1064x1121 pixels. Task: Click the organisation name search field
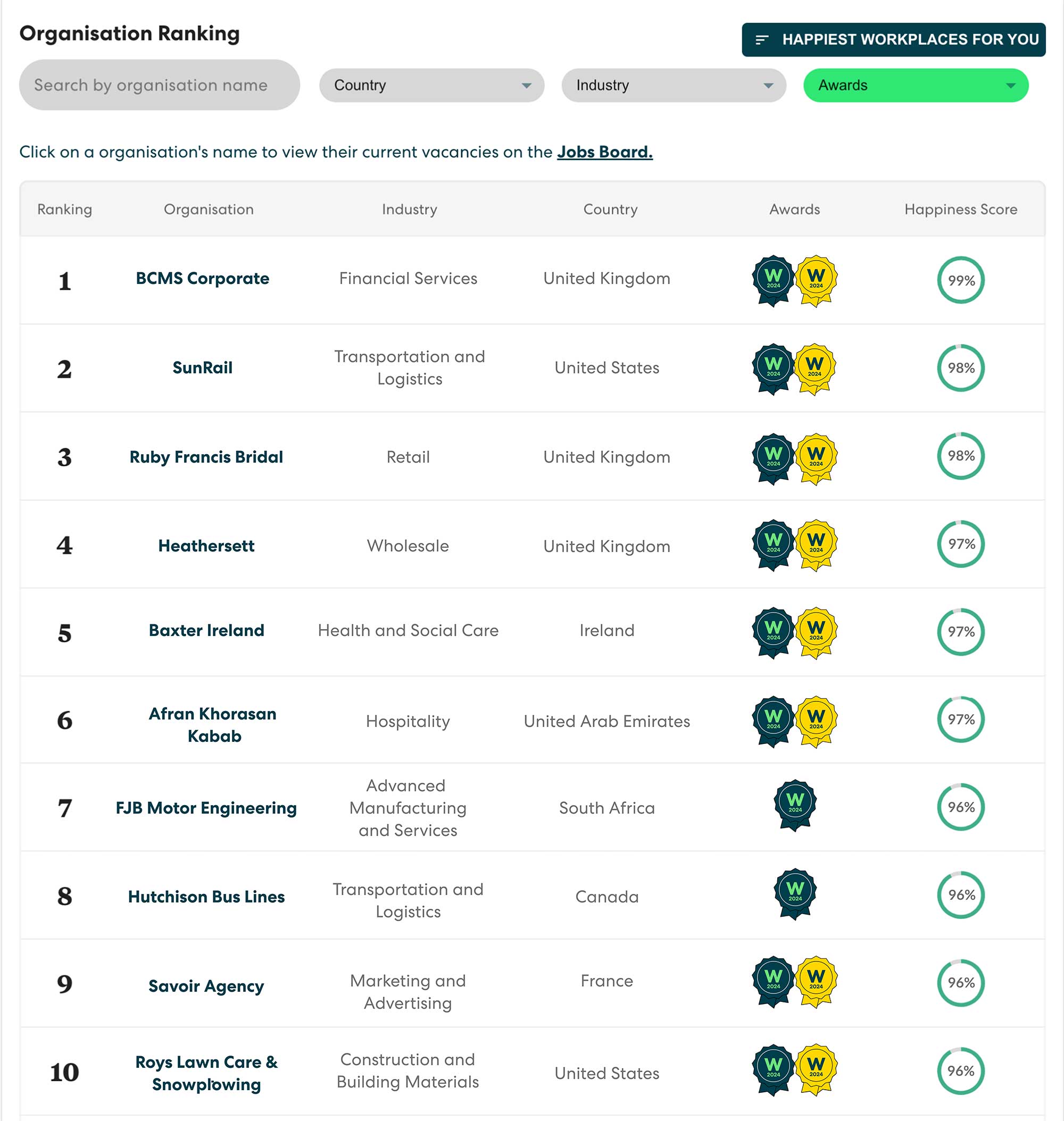[161, 85]
